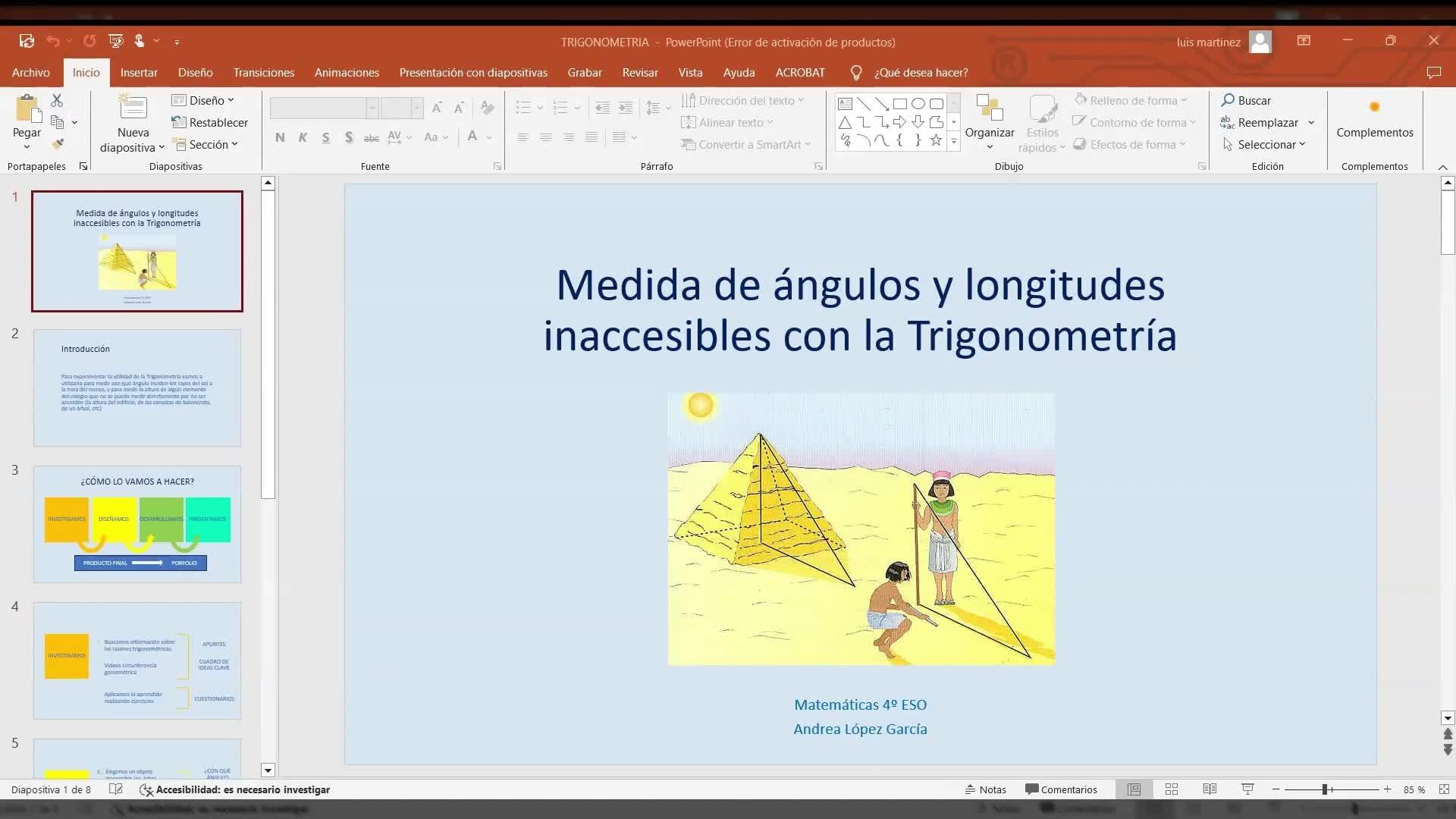This screenshot has height=819, width=1456.
Task: Toggle the Comentarios pane
Action: coord(1061,789)
